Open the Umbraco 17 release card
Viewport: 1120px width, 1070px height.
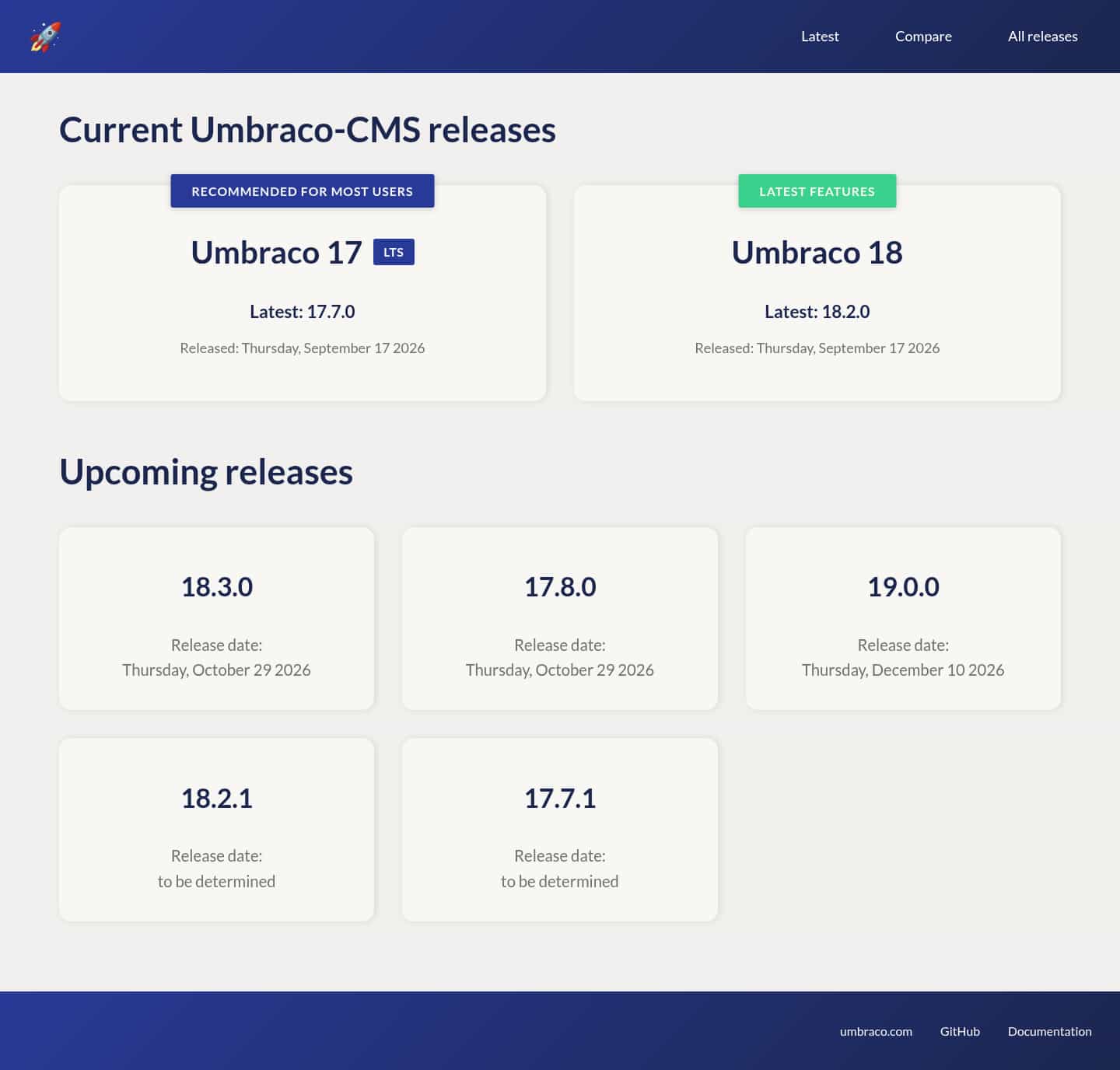click(303, 293)
